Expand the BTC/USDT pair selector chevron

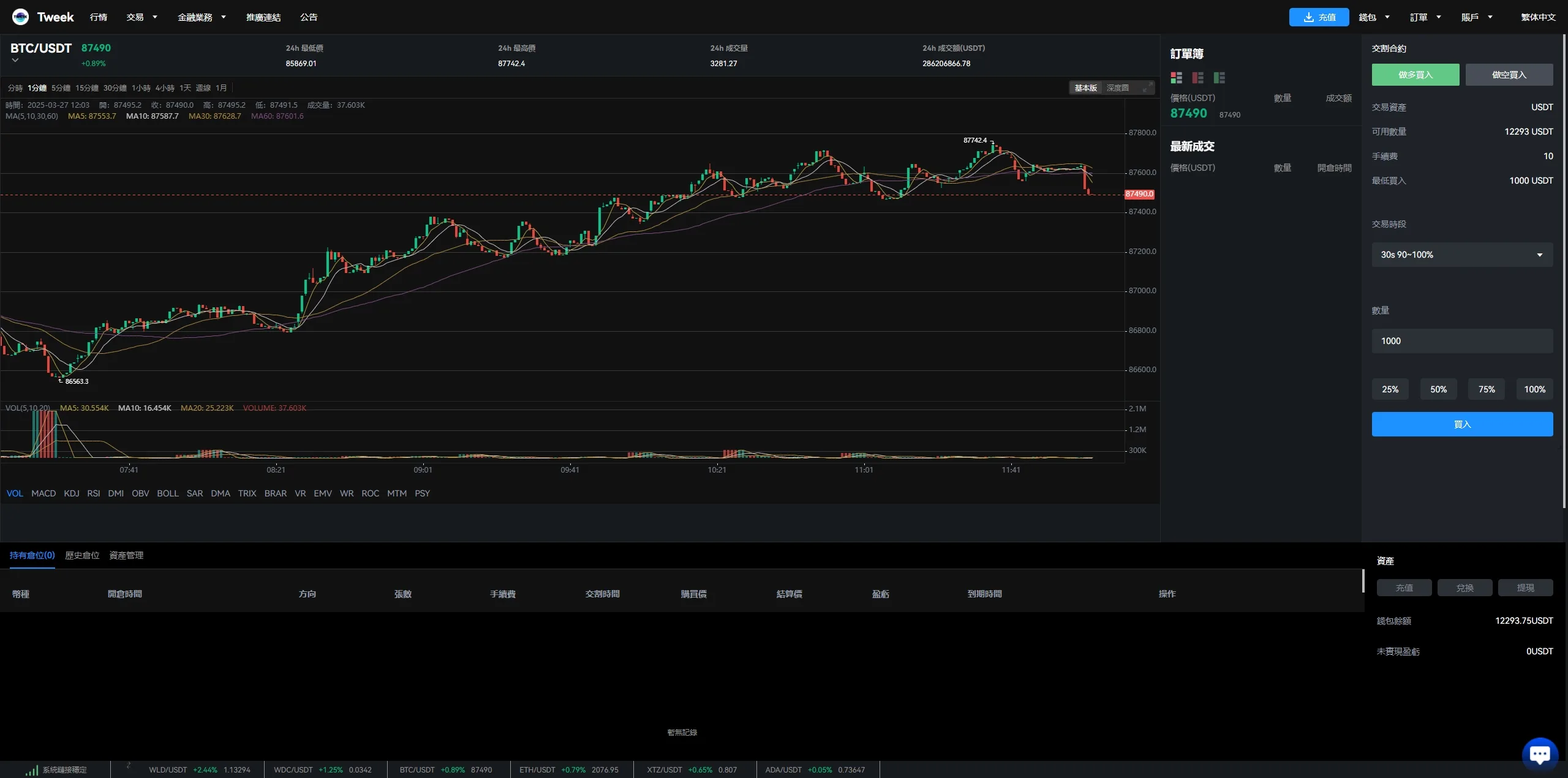click(x=15, y=61)
